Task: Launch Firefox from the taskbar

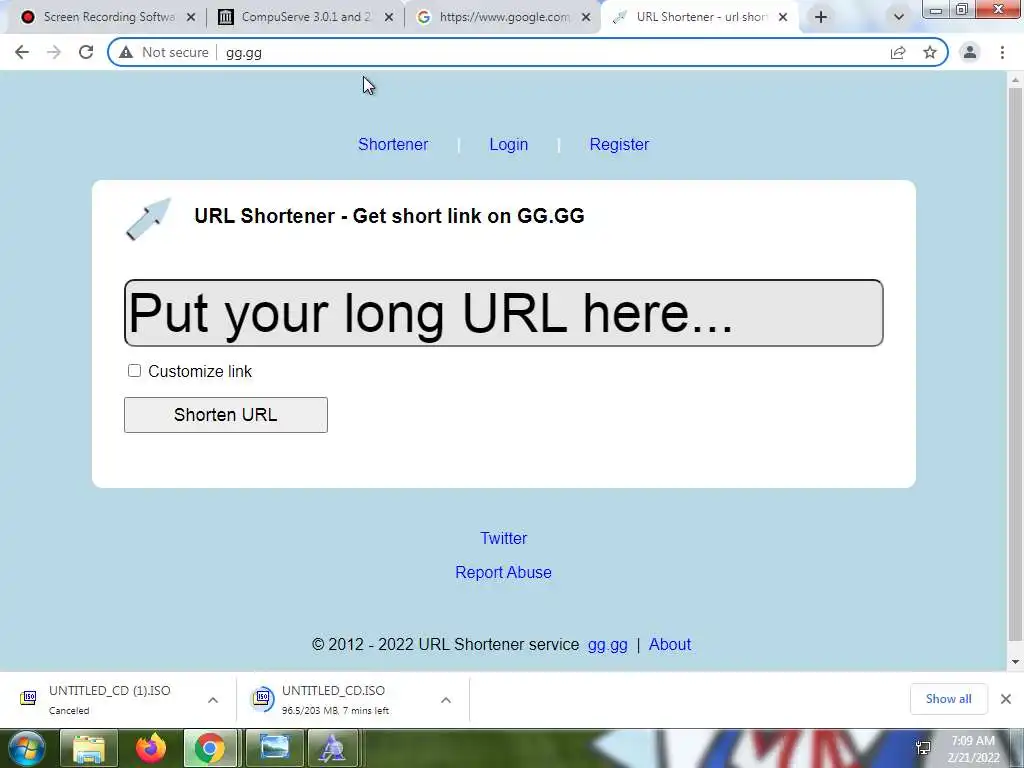Action: (151, 748)
